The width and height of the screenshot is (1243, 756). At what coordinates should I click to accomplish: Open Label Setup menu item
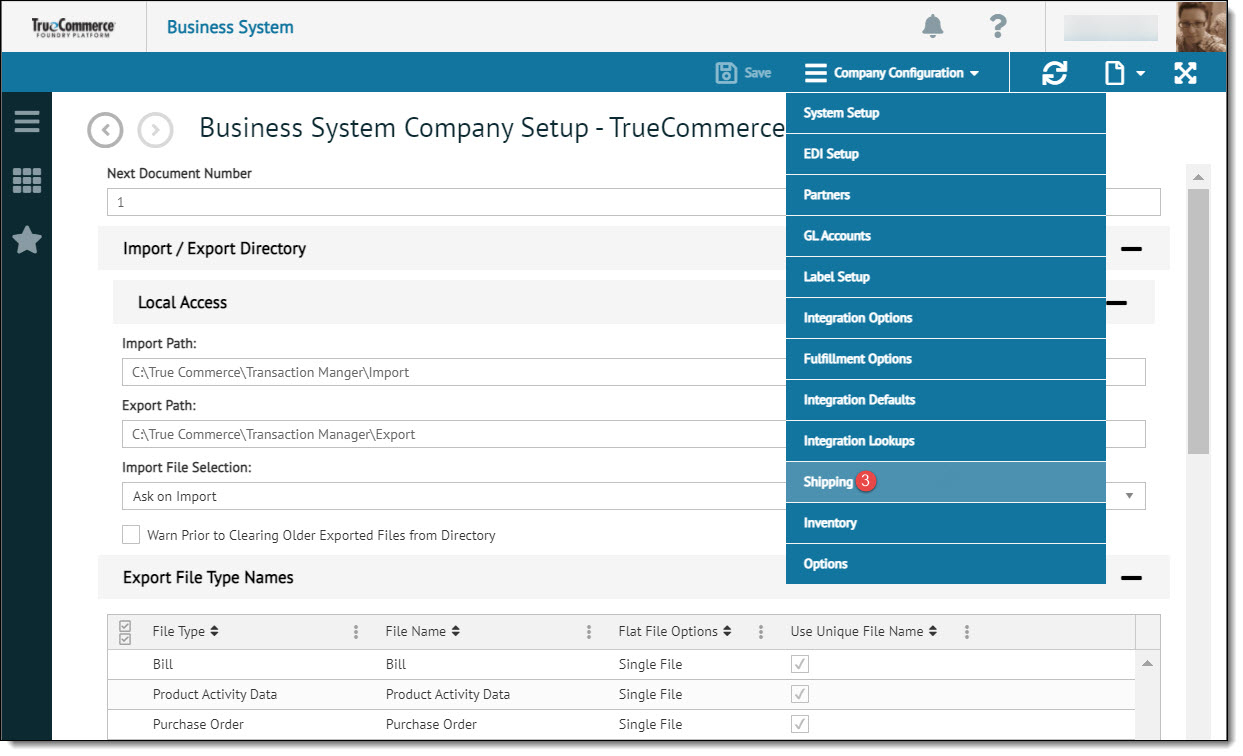click(946, 277)
